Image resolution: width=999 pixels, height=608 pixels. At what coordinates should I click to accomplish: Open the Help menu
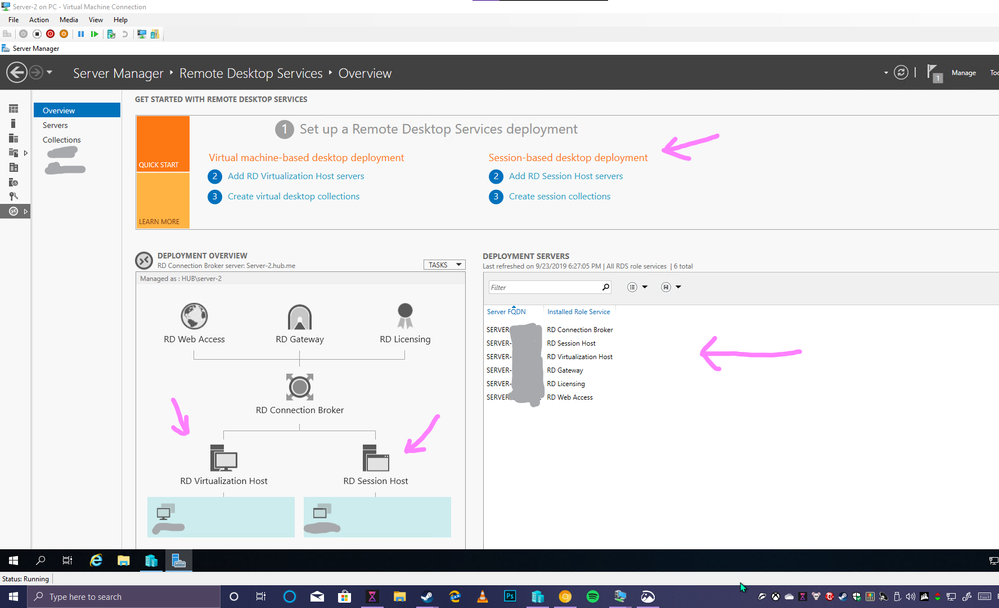click(120, 20)
